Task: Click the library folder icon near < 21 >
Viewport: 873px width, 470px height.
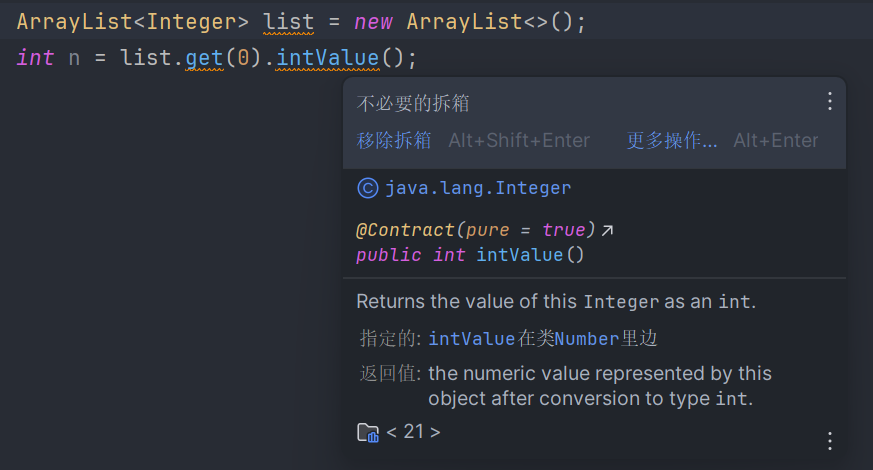Action: [368, 433]
